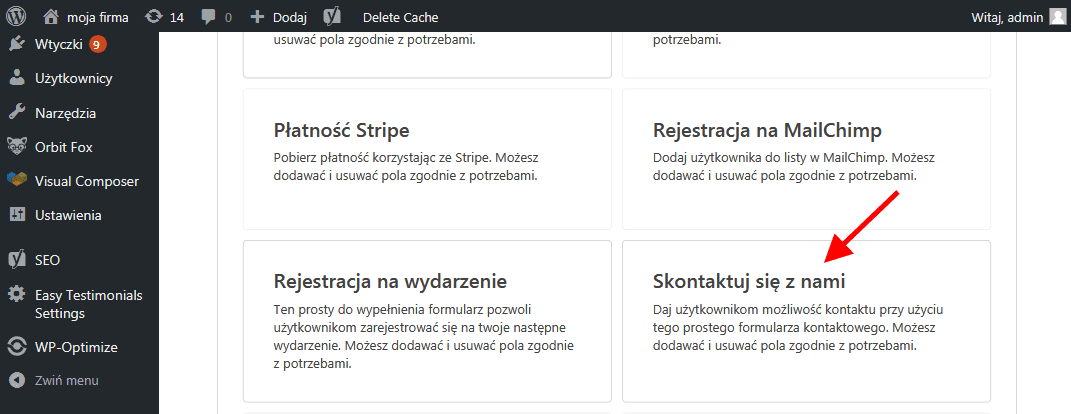Click the admin avatar icon

[x=1057, y=17]
